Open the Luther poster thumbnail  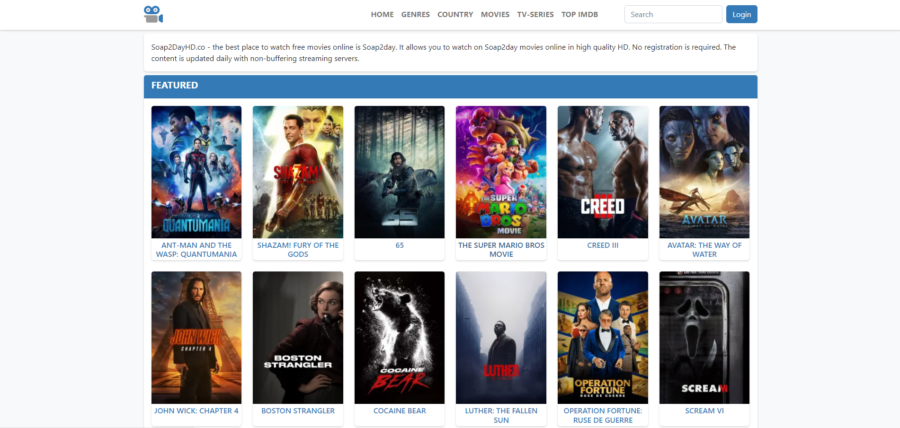point(501,337)
